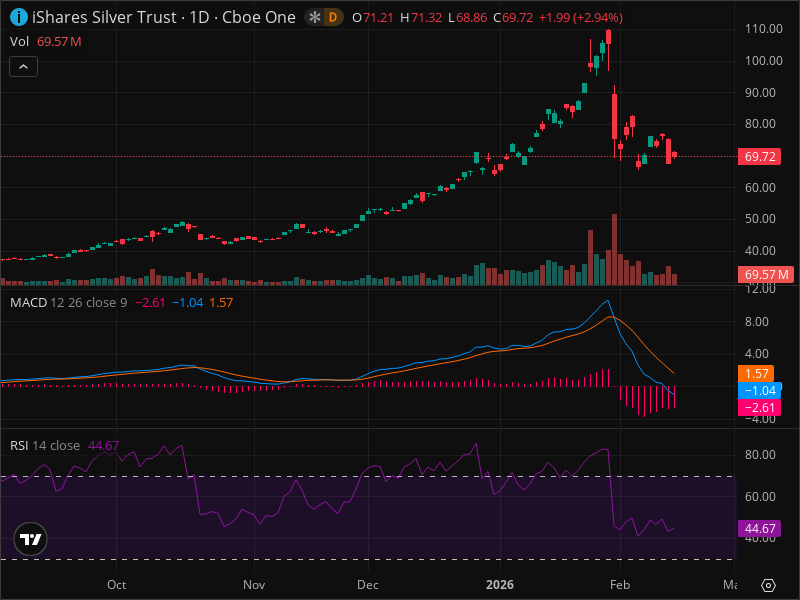Open chart settings hexagon gear icon

coord(768,585)
